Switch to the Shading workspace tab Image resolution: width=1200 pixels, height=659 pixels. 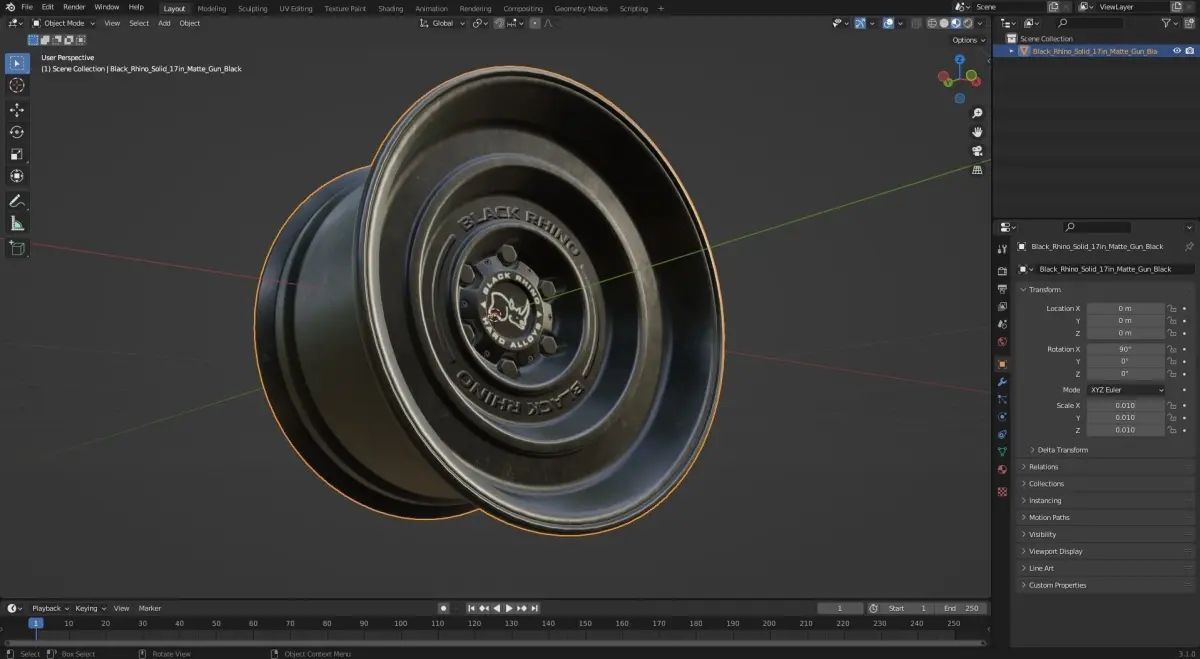pos(390,8)
